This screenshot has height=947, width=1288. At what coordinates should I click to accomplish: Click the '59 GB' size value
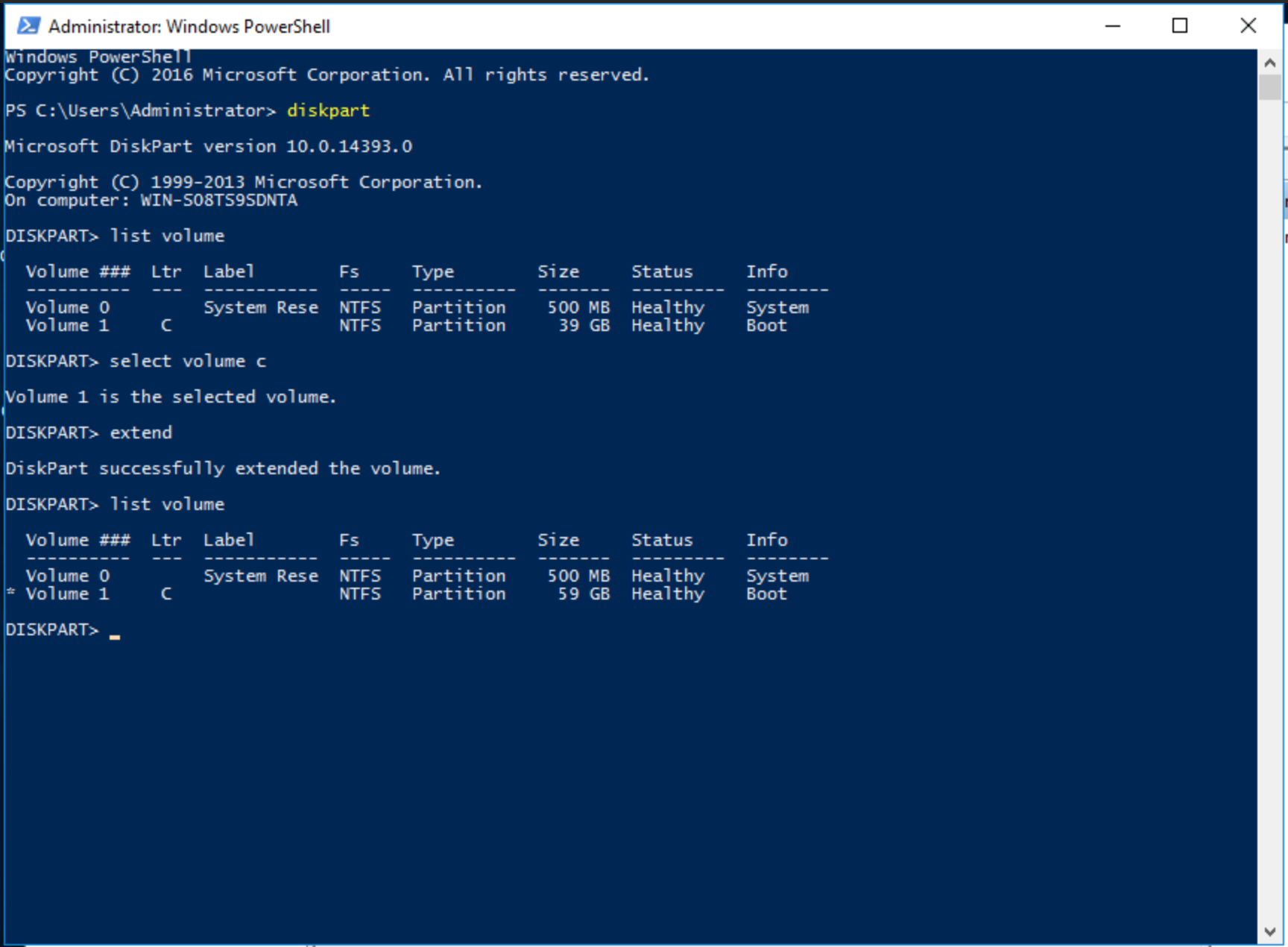pyautogui.click(x=584, y=594)
